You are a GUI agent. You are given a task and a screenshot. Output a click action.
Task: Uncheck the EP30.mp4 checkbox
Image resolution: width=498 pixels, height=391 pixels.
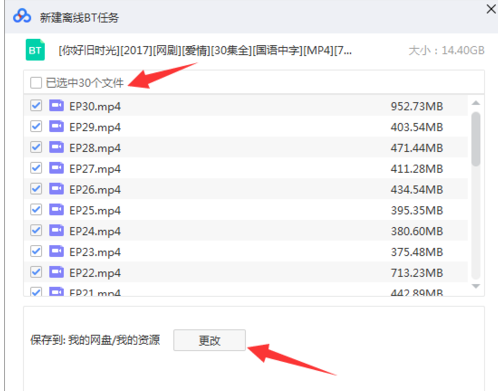tap(36, 106)
